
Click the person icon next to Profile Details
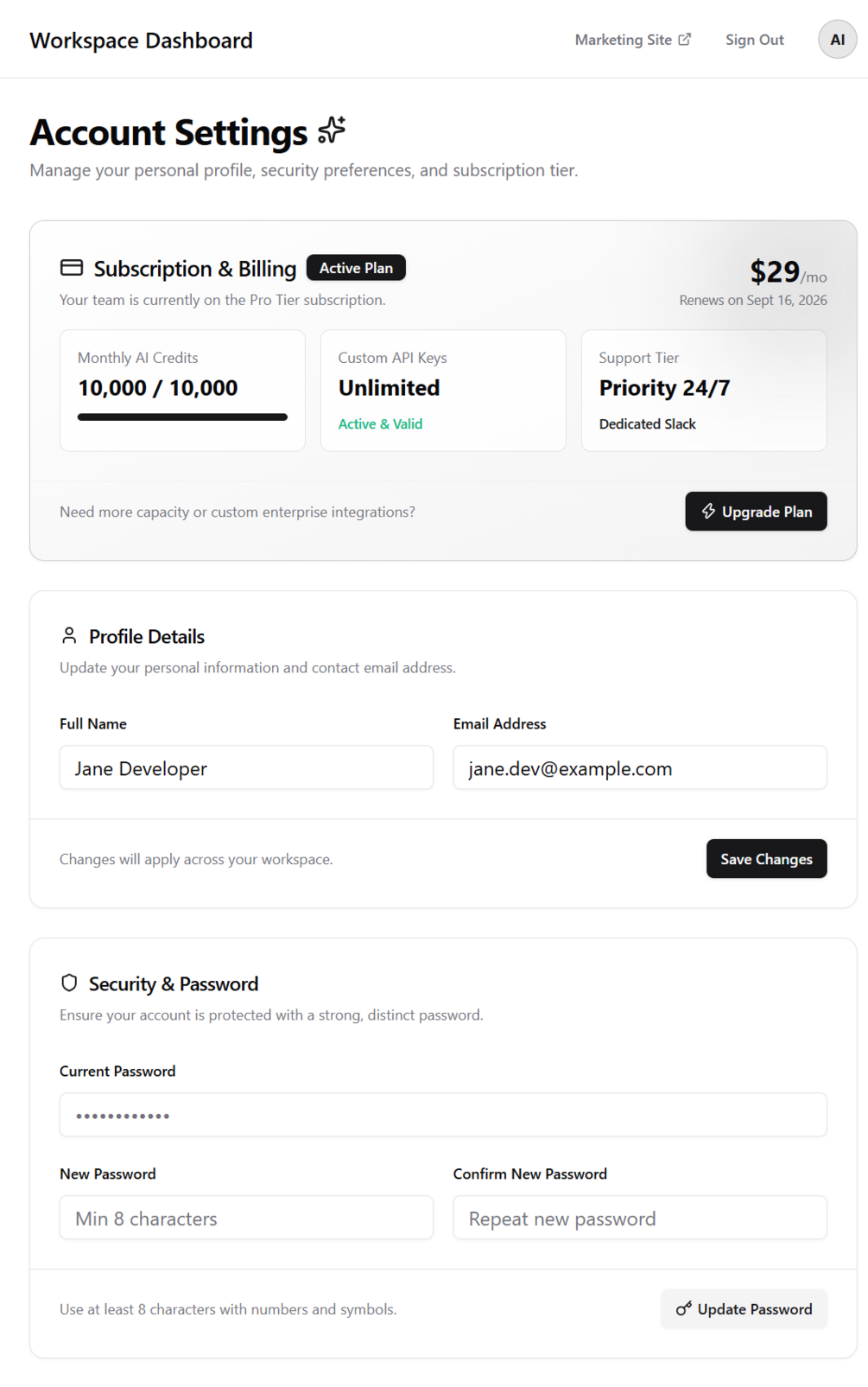coord(69,636)
